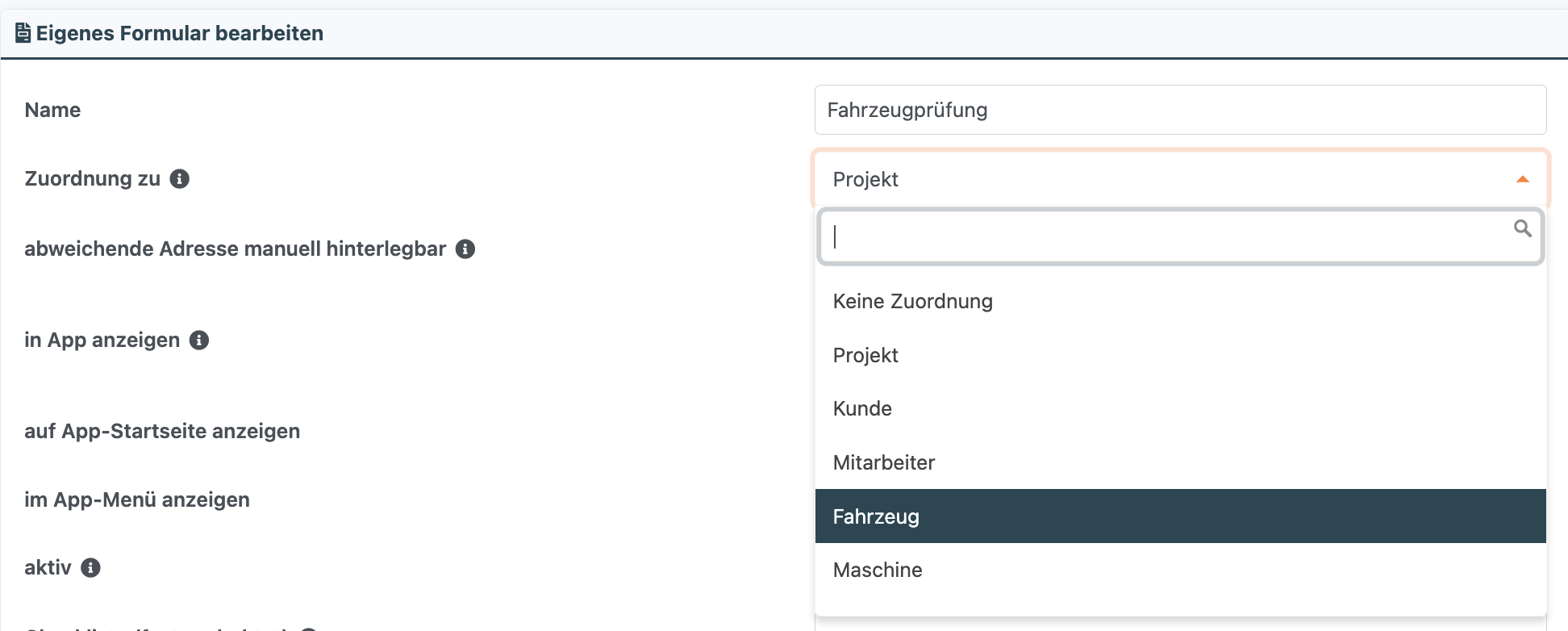This screenshot has height=631, width=1568.
Task: Select the Keine Zuordnung option
Action: (912, 302)
